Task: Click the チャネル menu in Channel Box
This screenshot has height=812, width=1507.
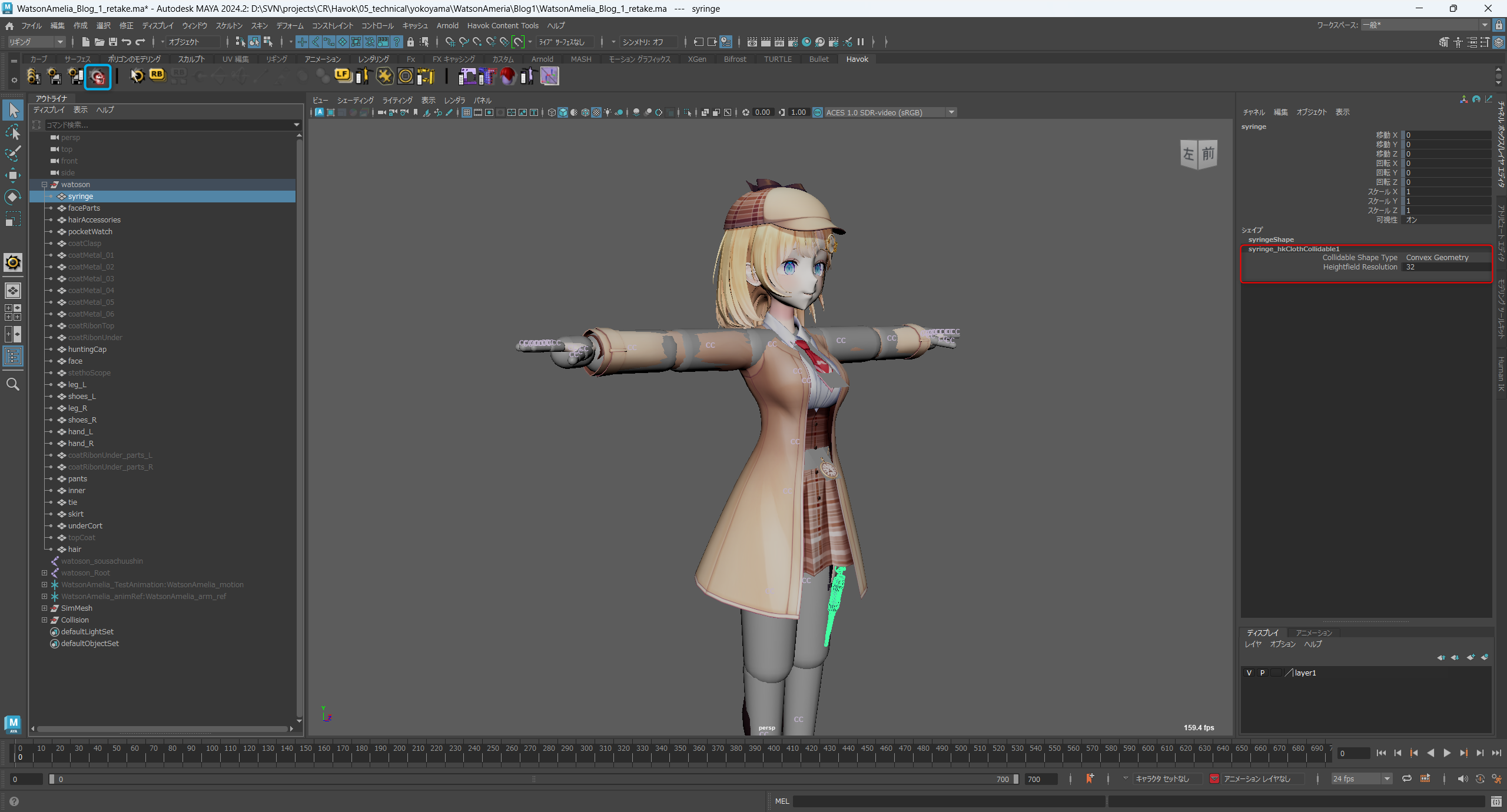Action: pos(1253,112)
